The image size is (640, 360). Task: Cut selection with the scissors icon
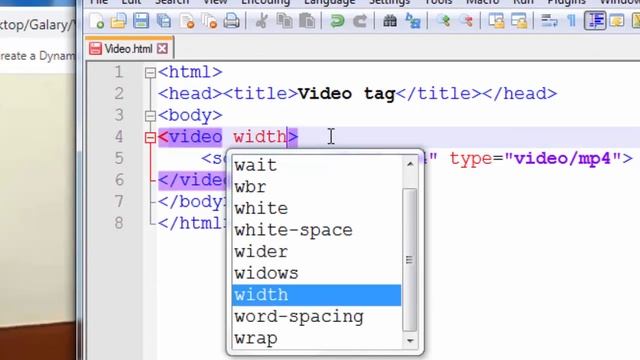(261, 20)
